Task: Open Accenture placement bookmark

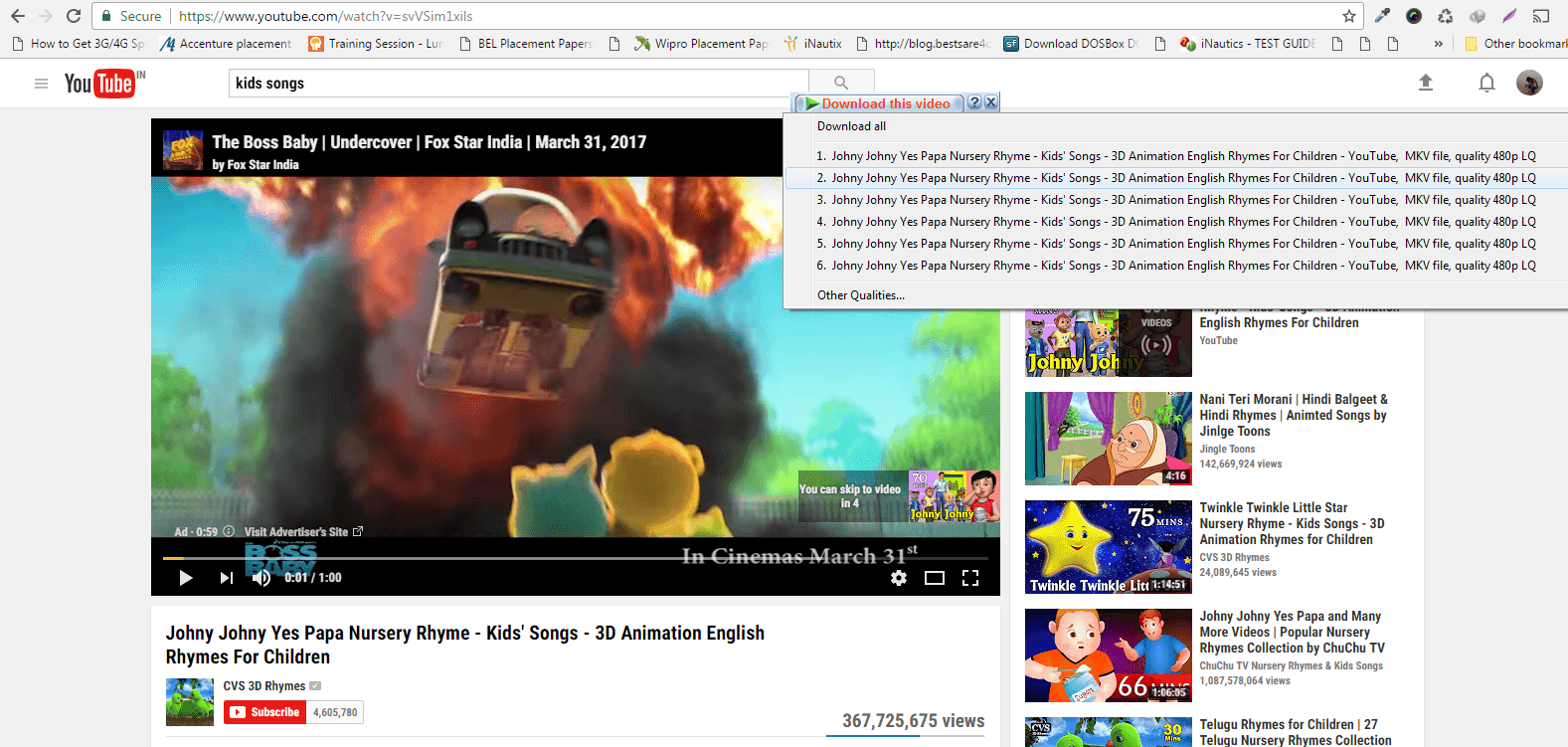Action: [x=226, y=44]
